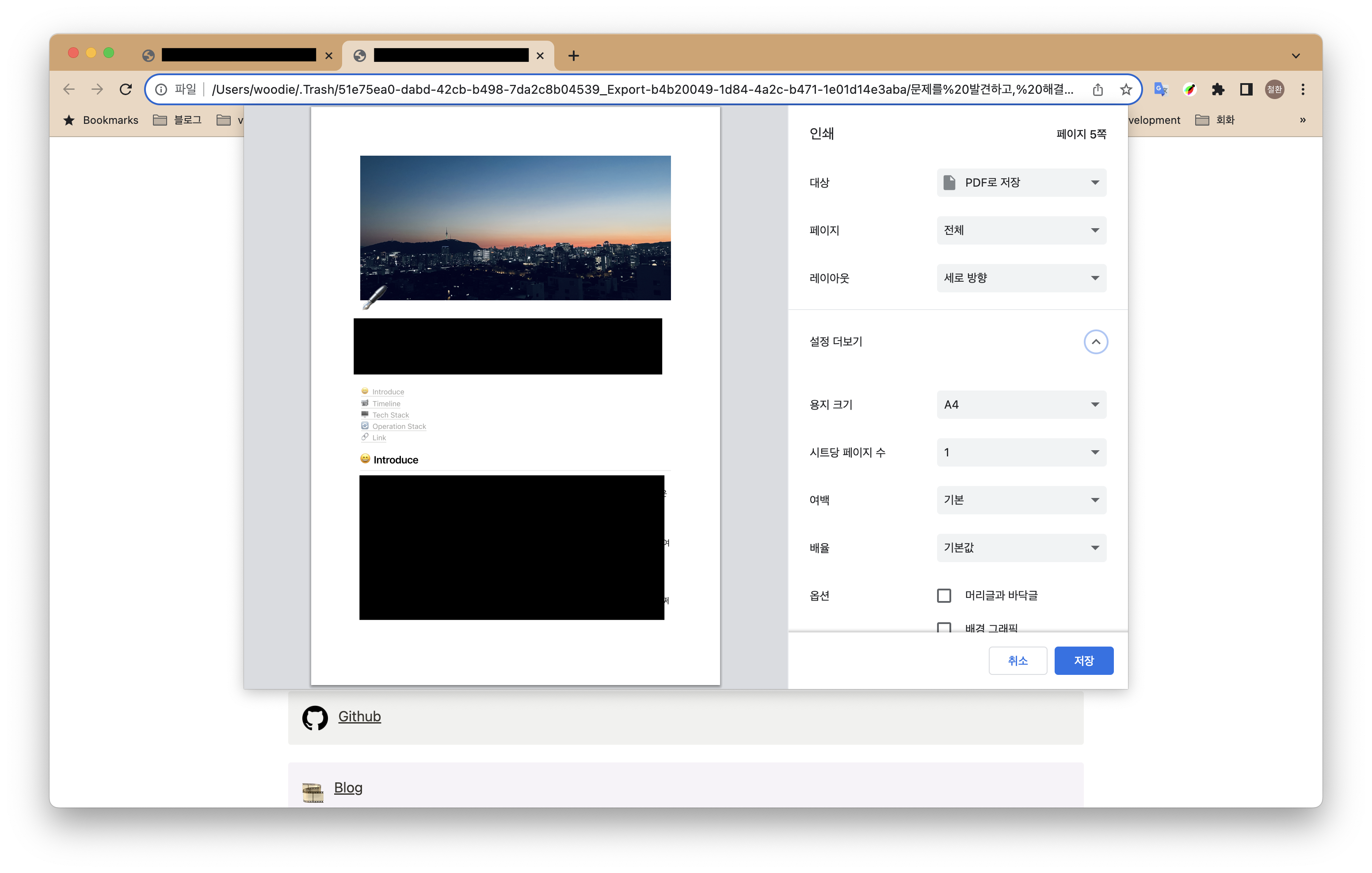1372x873 pixels.
Task: Enable 배경 그래픽 checkbox
Action: [x=944, y=627]
